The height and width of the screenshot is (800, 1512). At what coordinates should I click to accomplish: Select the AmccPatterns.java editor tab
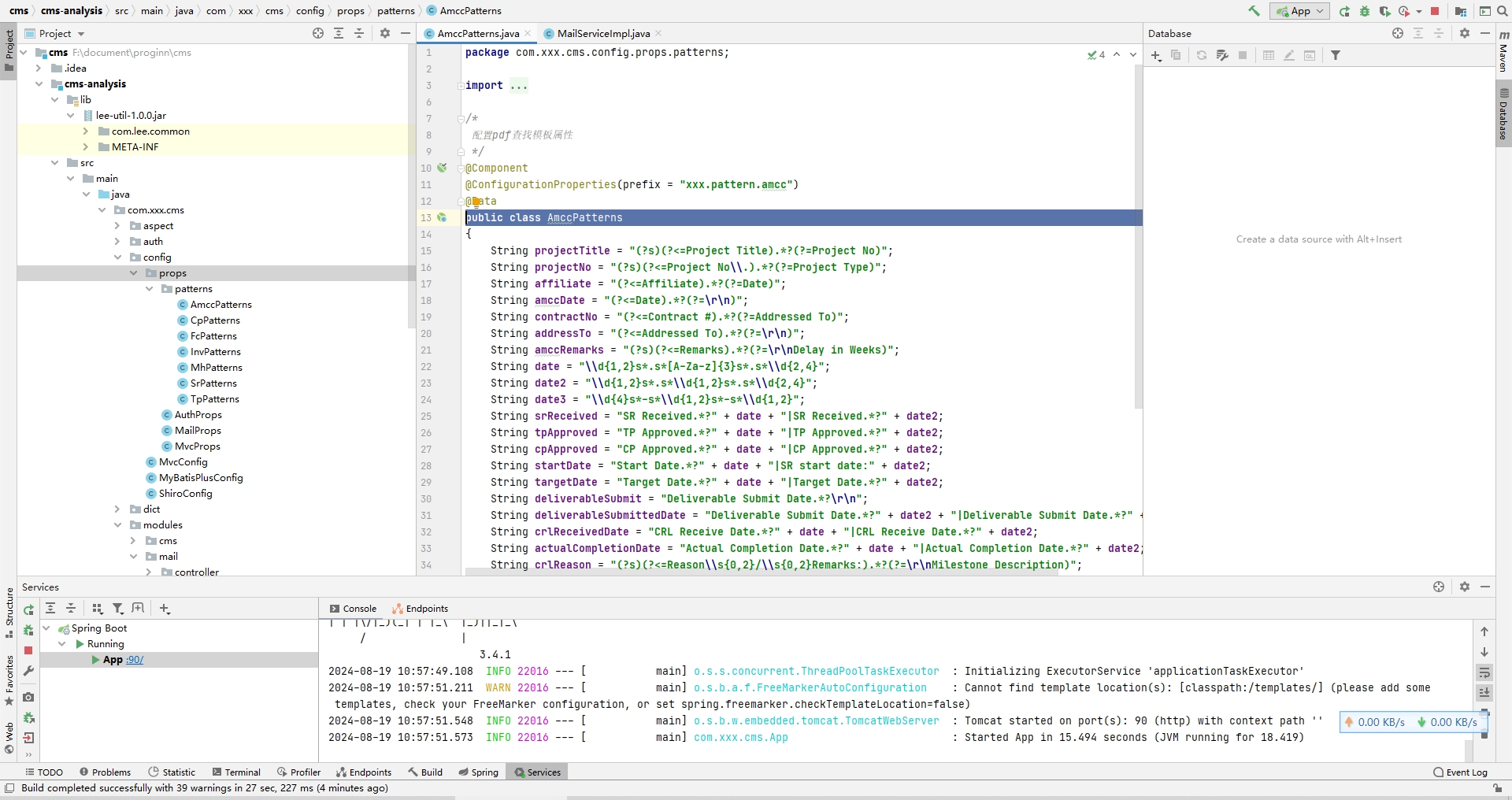(478, 33)
